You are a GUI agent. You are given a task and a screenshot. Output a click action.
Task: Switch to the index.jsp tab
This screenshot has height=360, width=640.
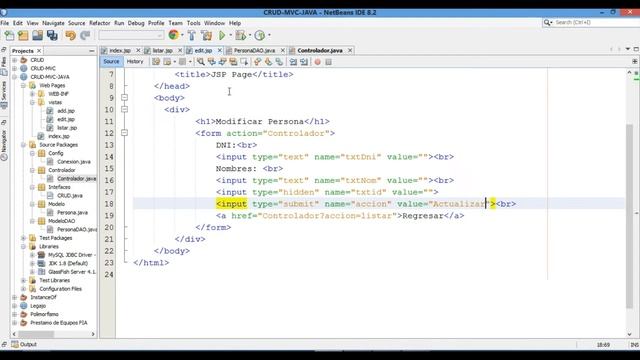pos(120,51)
